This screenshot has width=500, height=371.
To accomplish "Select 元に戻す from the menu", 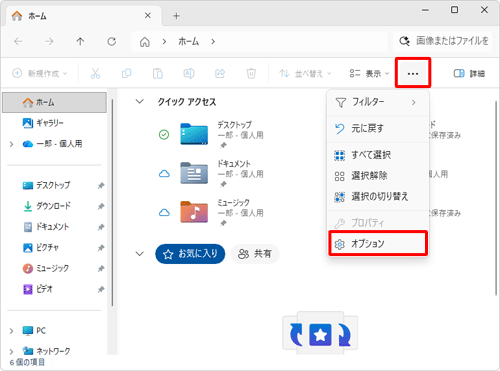I will click(x=378, y=129).
